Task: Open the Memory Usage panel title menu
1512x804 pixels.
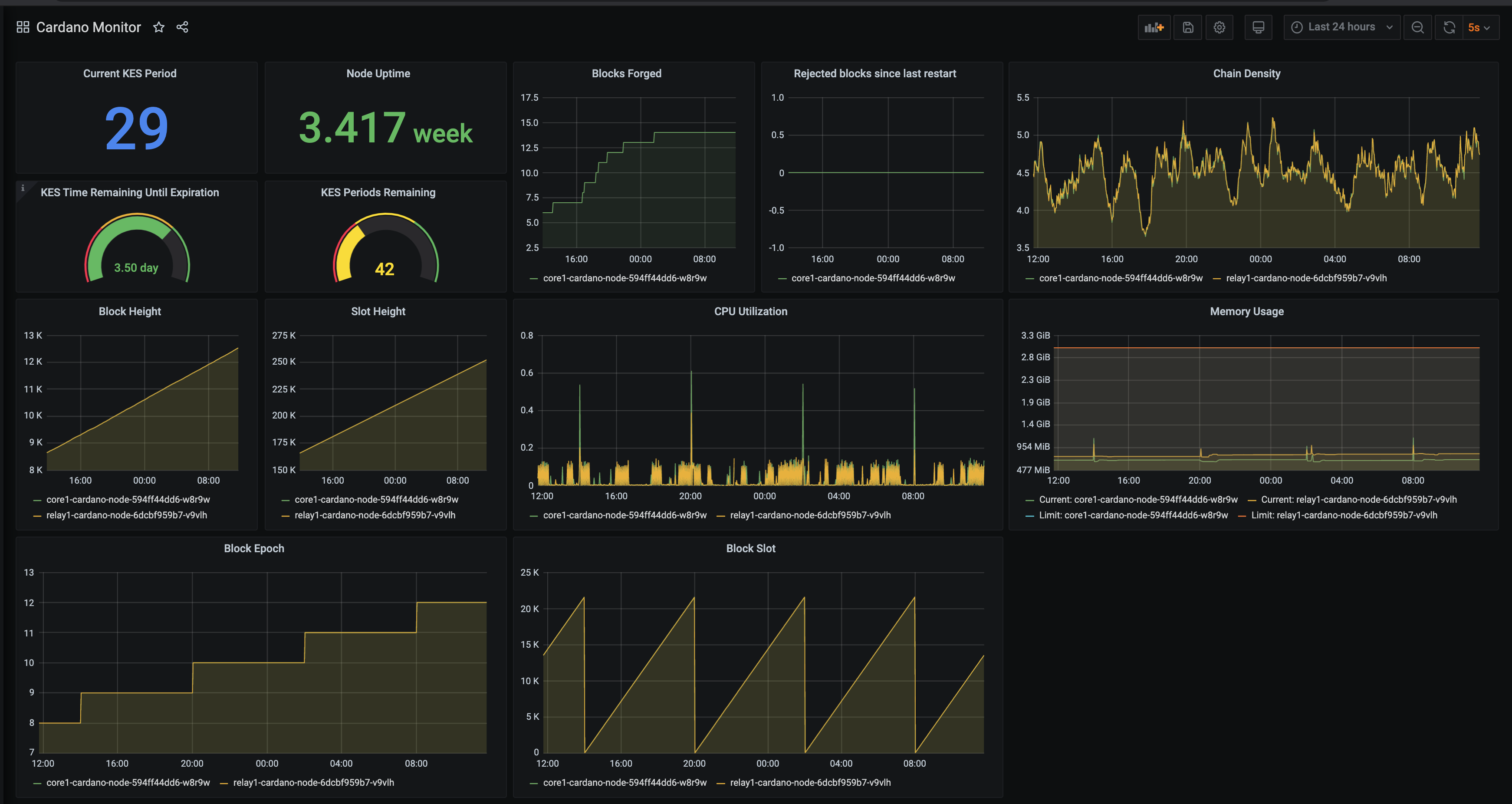Action: (1247, 311)
